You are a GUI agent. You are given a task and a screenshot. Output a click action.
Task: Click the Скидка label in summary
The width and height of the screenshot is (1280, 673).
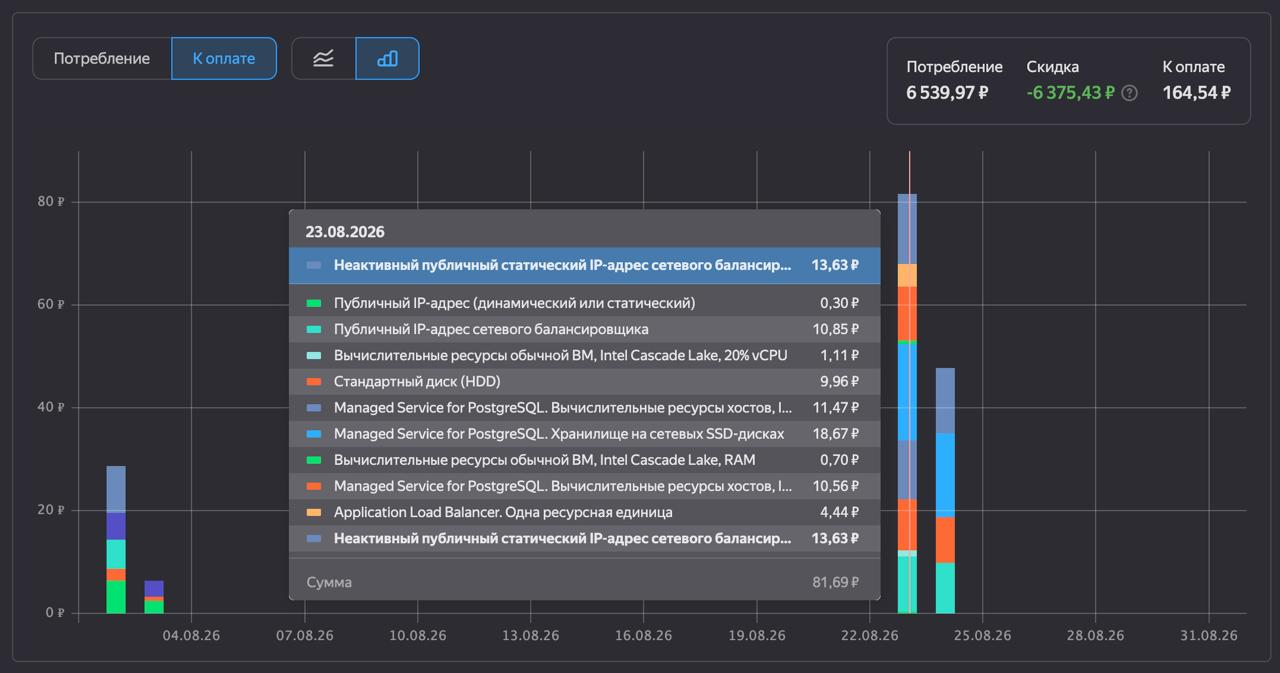[x=1052, y=67]
